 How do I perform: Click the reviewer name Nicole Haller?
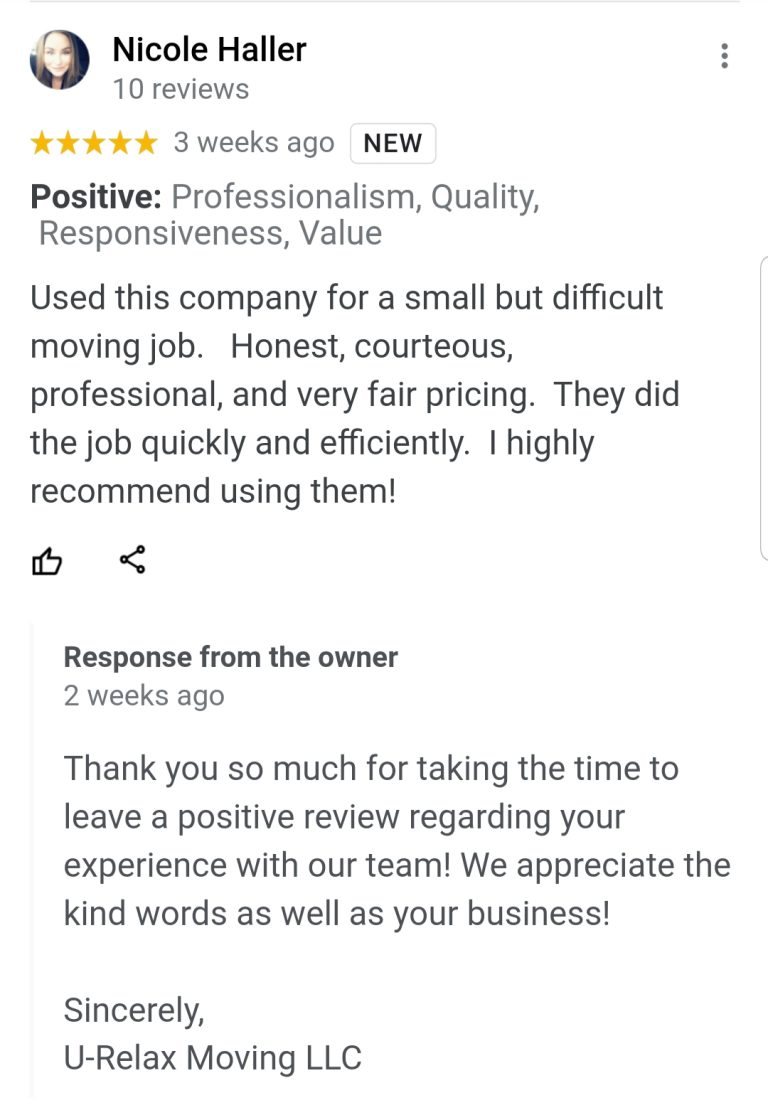[209, 48]
